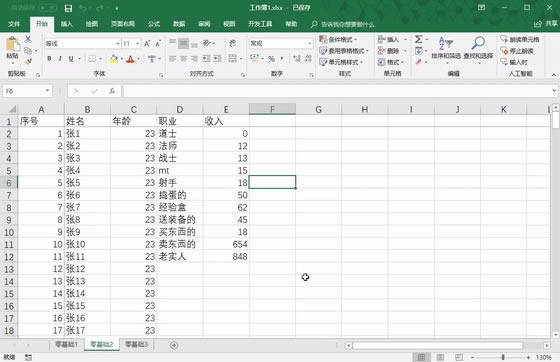This screenshot has width=560, height=362.
Task: Click the Accounting Number Format icon
Action: 254,58
